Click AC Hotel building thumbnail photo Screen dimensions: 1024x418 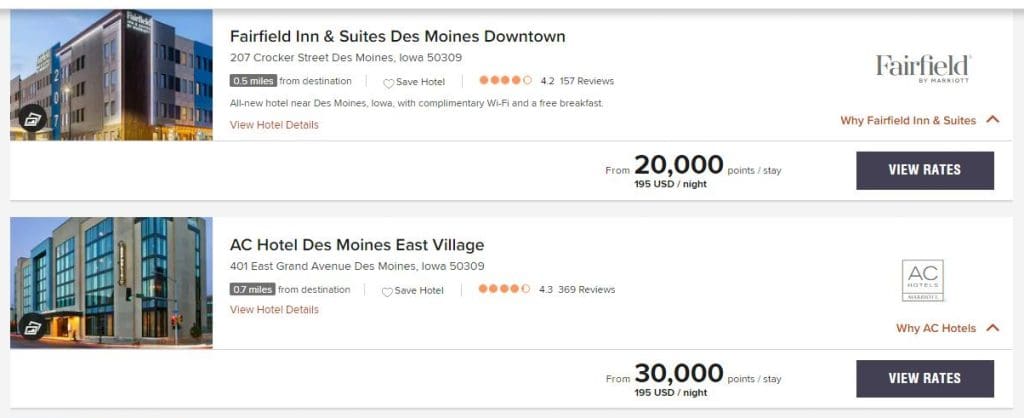[111, 283]
